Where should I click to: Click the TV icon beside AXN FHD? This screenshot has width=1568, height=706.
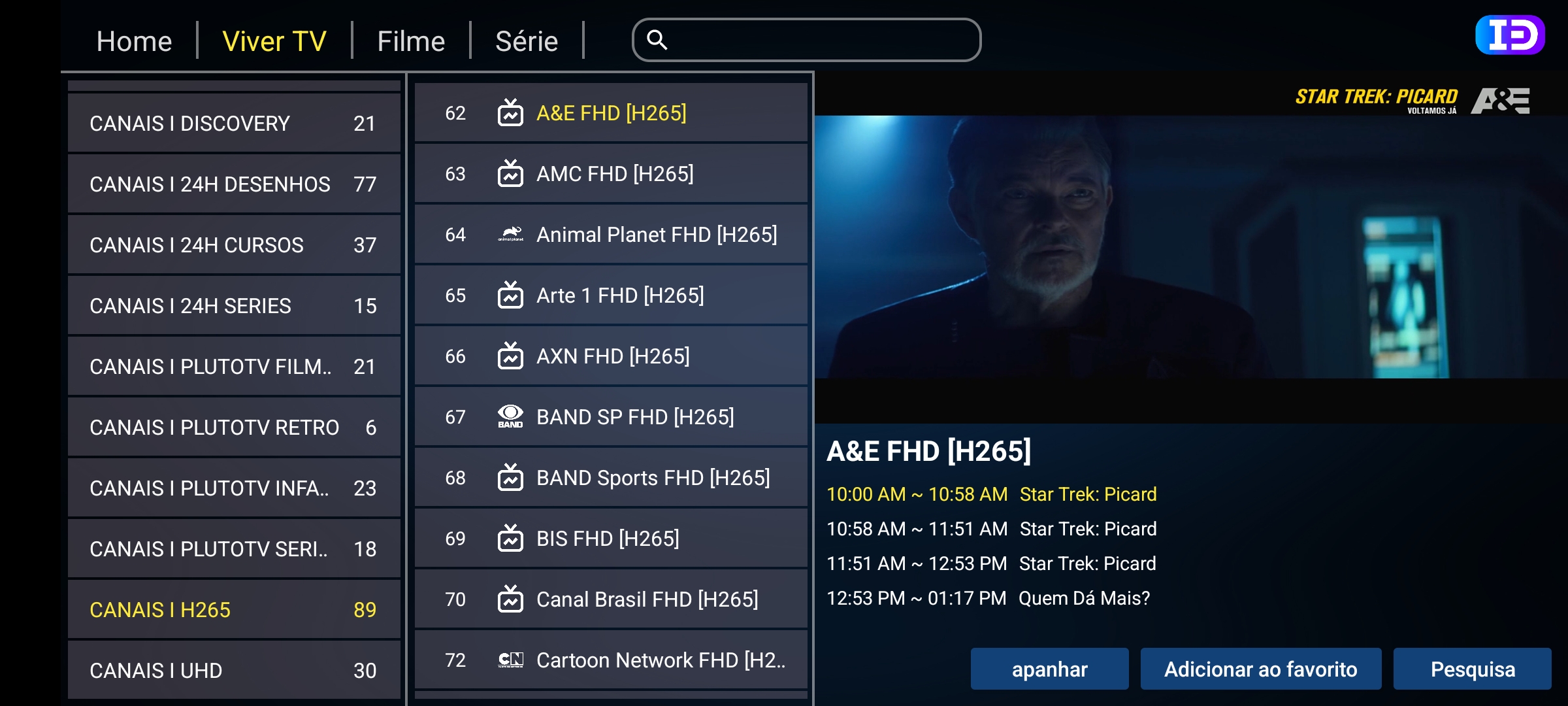(x=510, y=356)
